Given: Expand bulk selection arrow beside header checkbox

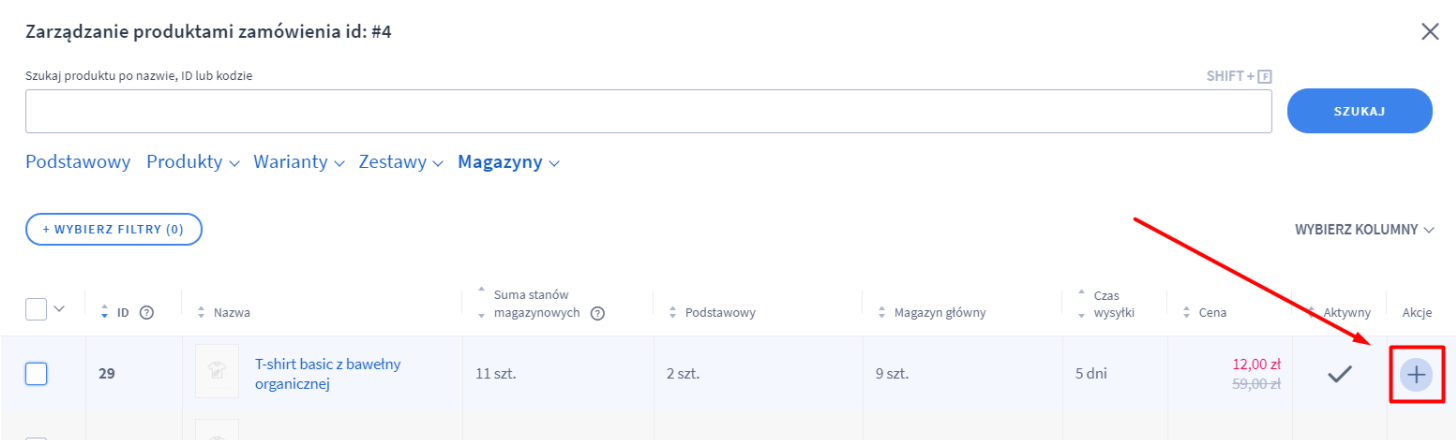Looking at the screenshot, I should [x=58, y=309].
